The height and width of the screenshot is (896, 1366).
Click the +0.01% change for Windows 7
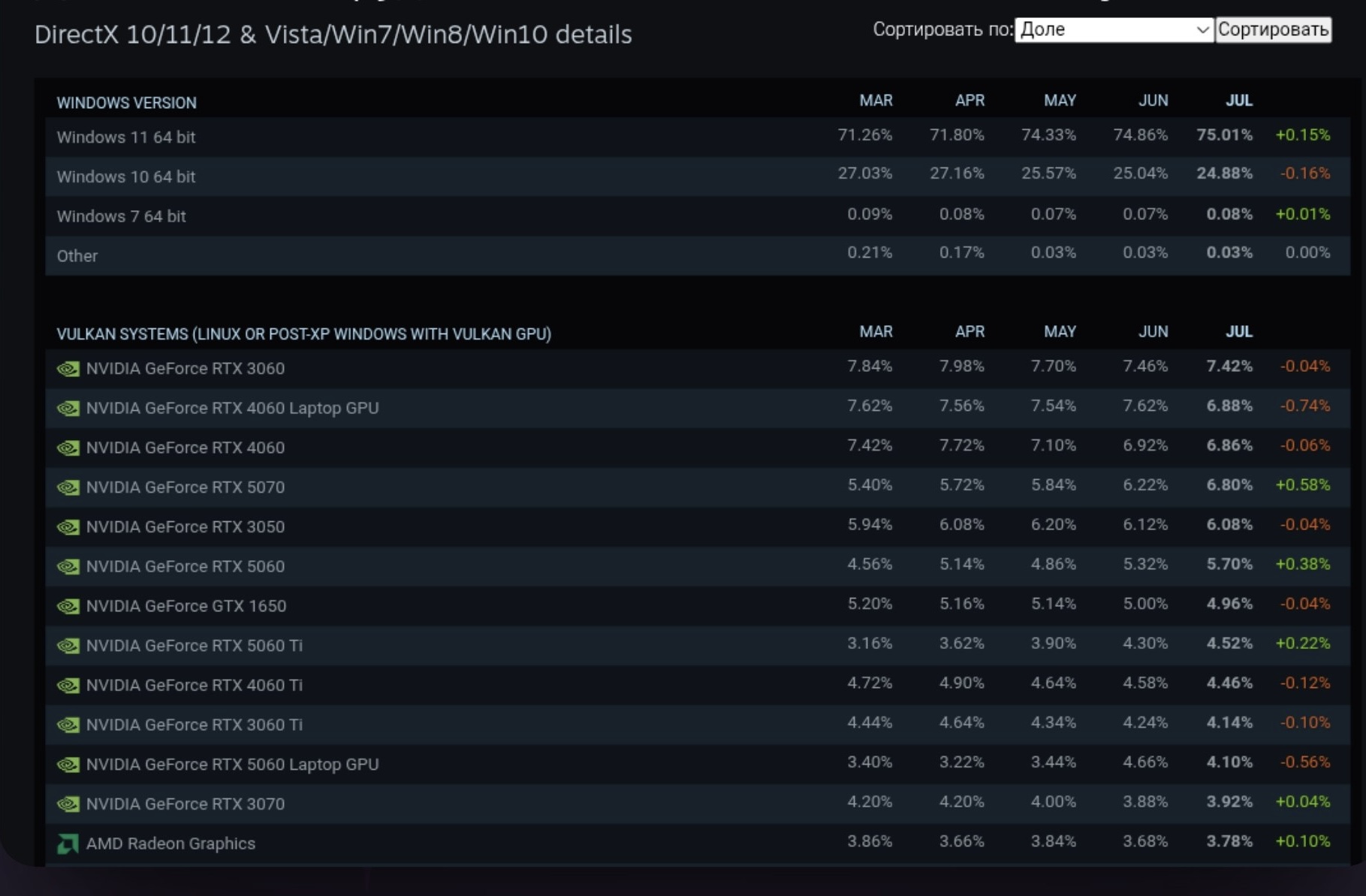1303,214
